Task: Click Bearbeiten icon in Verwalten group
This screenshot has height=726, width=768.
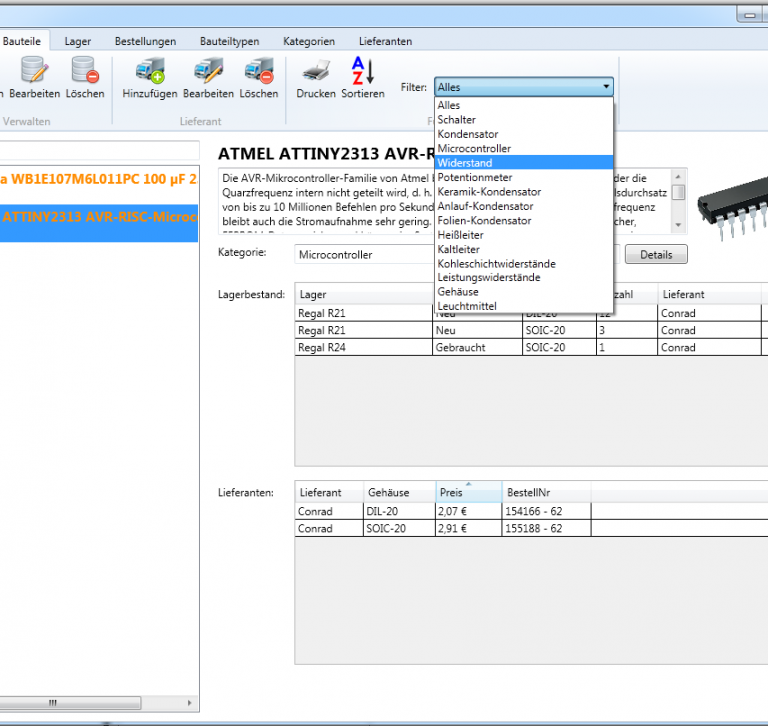Action: [x=35, y=71]
